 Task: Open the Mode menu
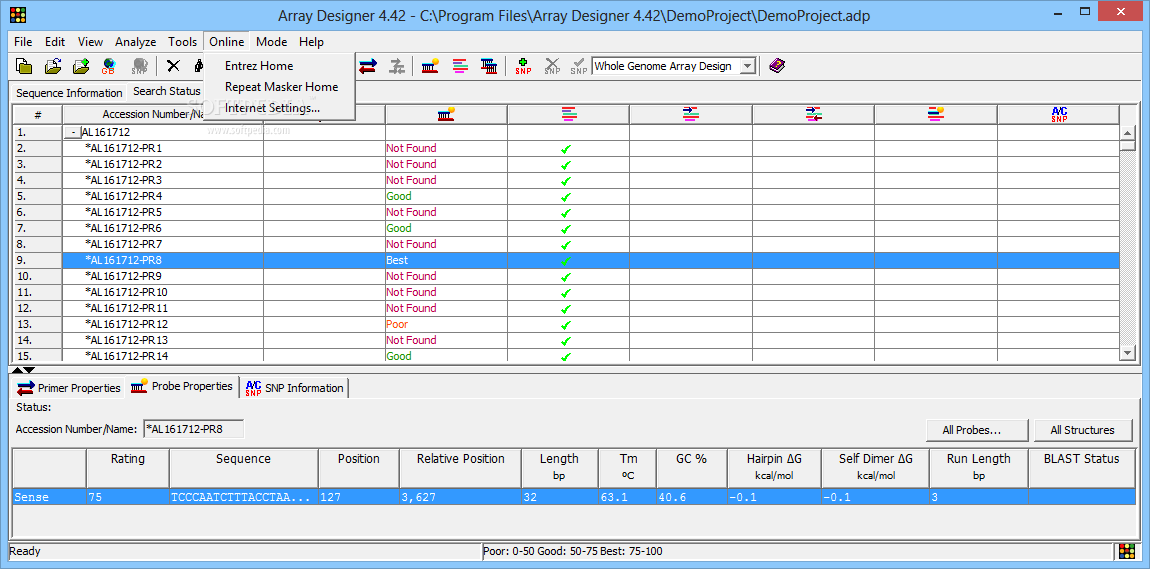click(x=271, y=42)
